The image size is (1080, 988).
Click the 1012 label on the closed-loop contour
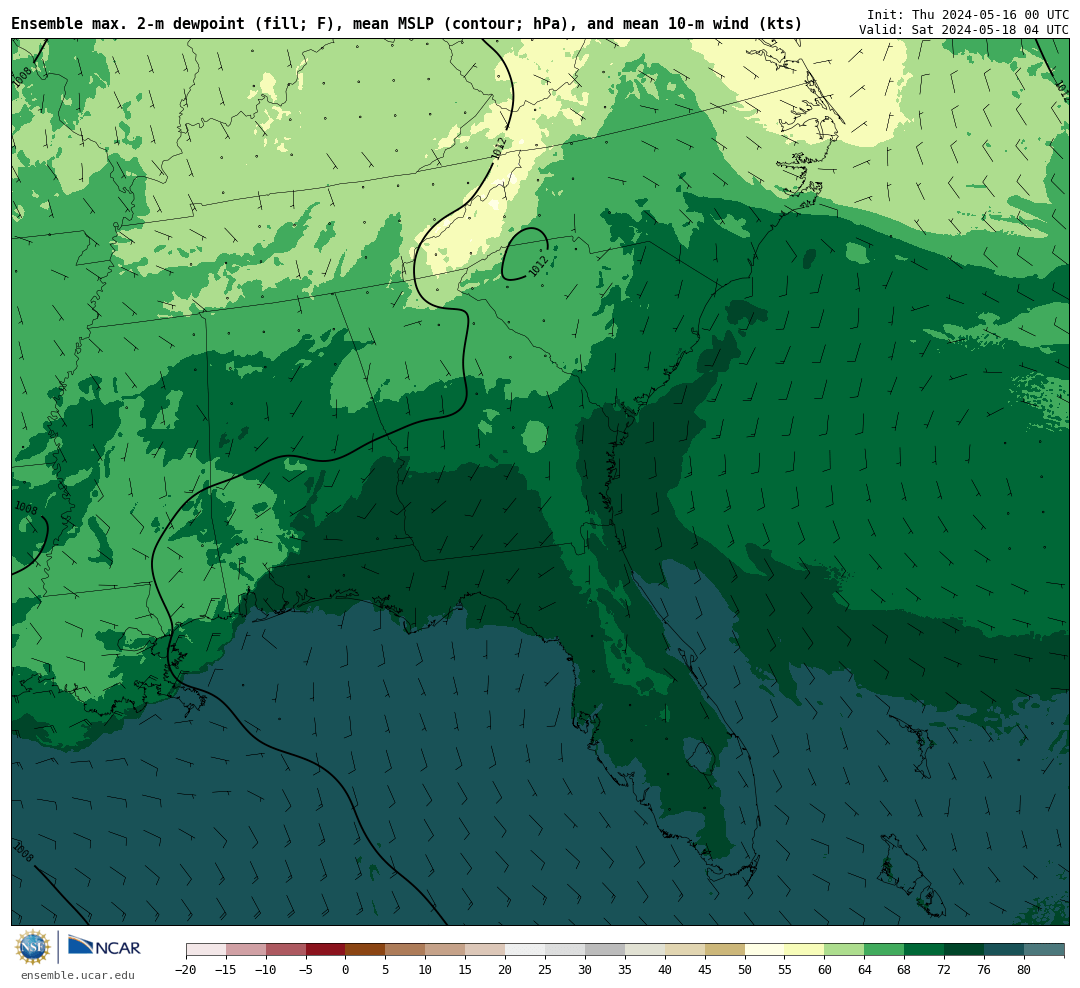pyautogui.click(x=538, y=266)
